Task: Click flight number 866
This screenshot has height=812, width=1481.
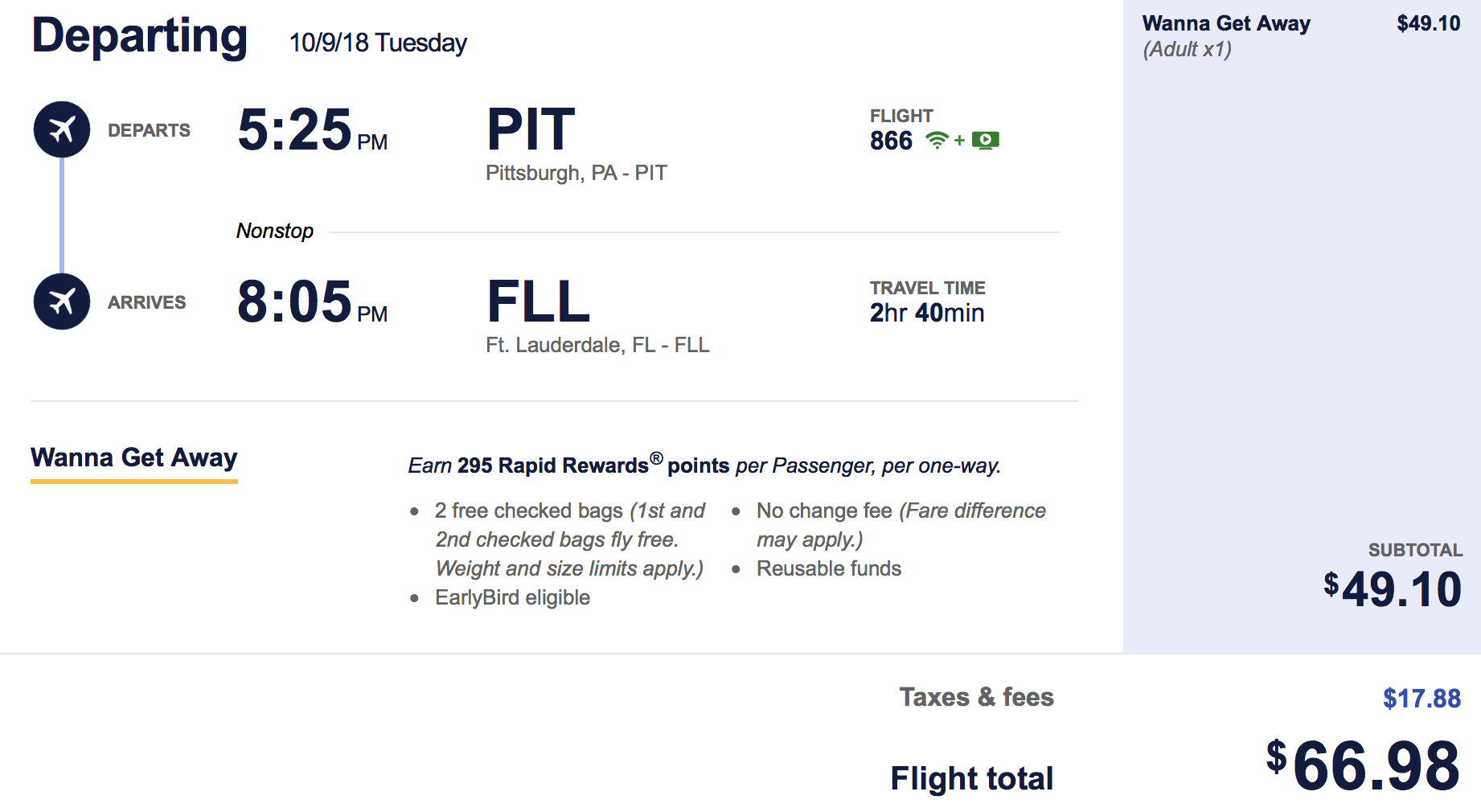Action: pyautogui.click(x=891, y=141)
